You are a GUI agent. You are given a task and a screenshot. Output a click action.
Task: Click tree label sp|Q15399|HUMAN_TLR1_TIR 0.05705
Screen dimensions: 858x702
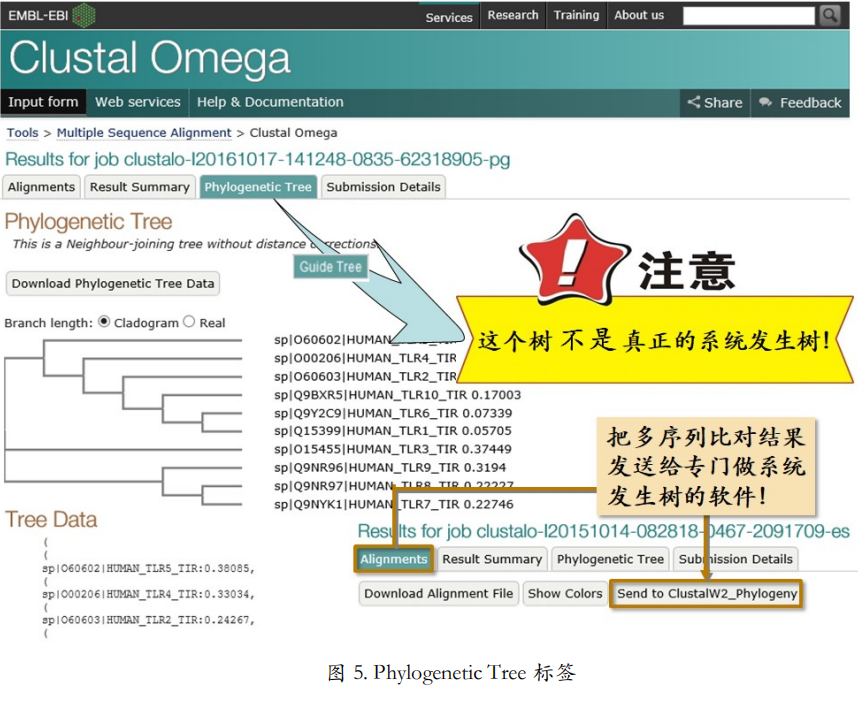pyautogui.click(x=392, y=431)
